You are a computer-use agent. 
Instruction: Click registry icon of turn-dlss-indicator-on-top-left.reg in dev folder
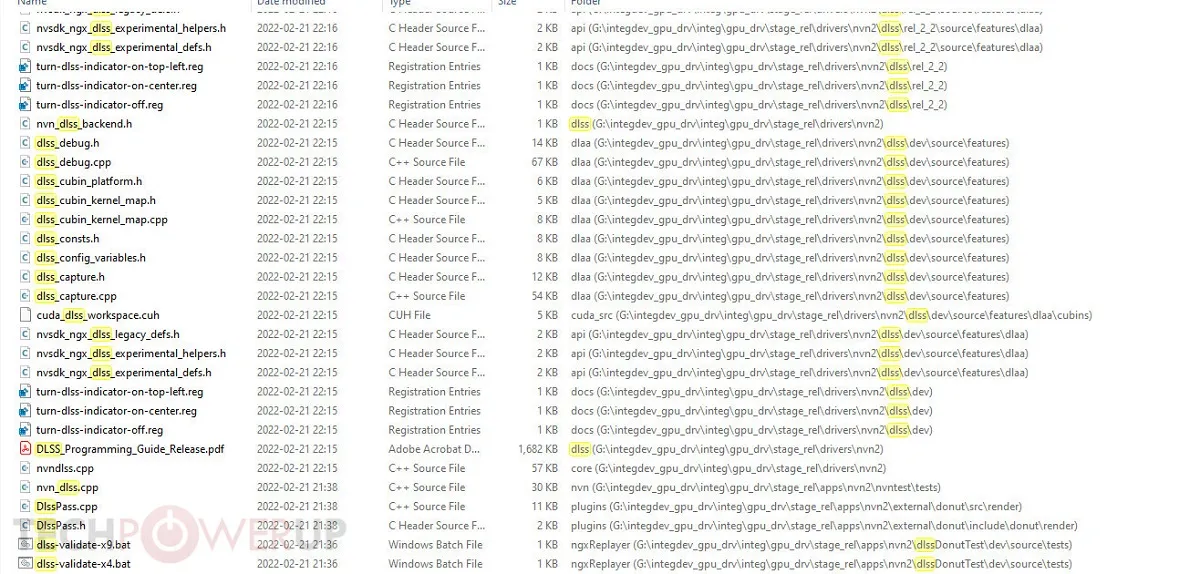(26, 392)
